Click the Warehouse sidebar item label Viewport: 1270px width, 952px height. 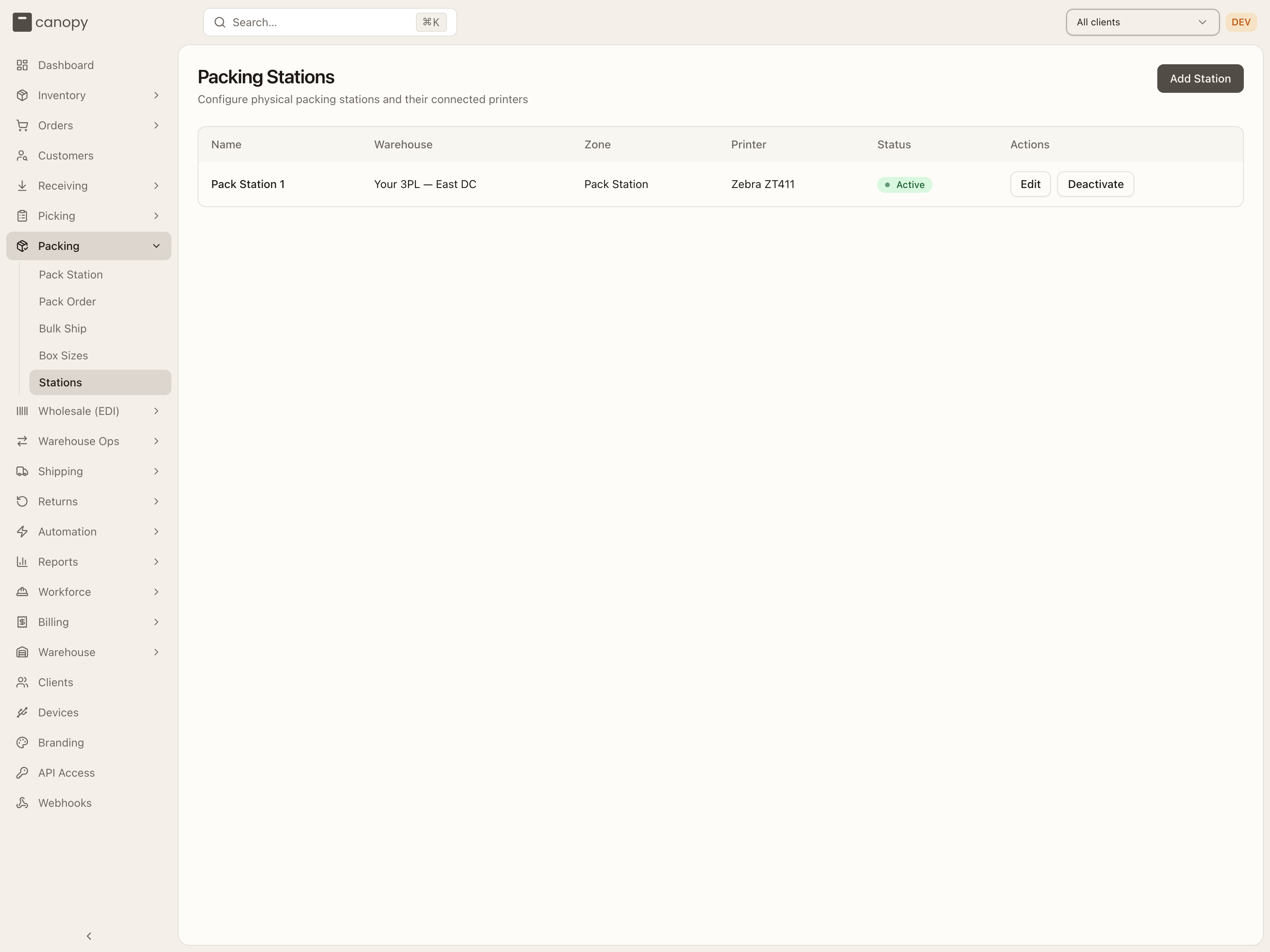[67, 652]
